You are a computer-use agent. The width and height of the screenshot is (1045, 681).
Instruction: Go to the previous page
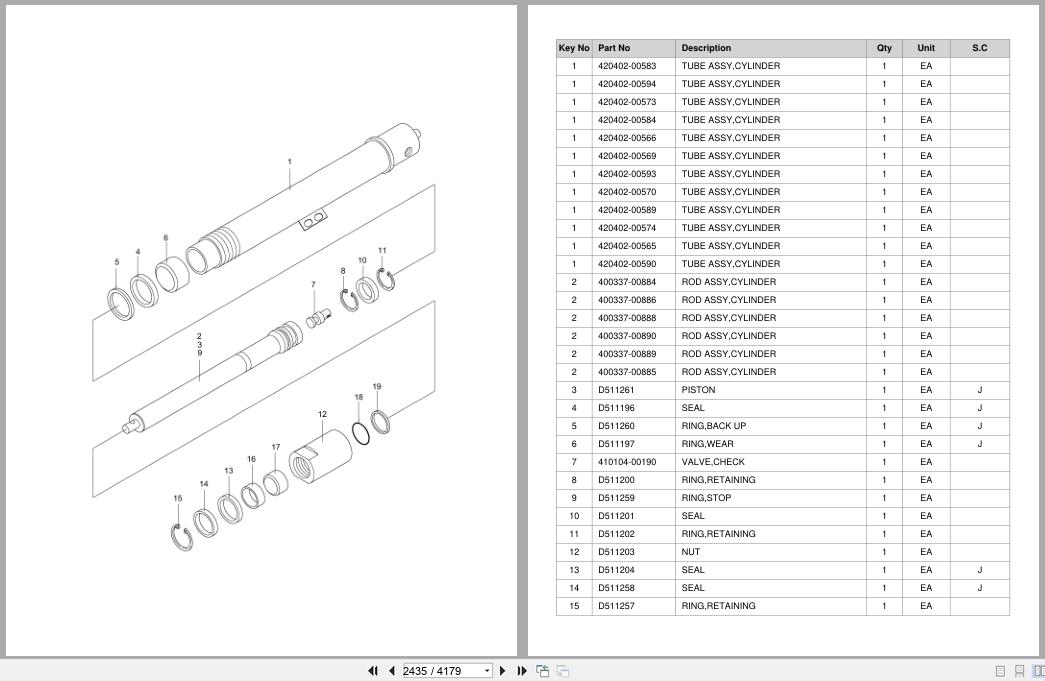tap(391, 671)
